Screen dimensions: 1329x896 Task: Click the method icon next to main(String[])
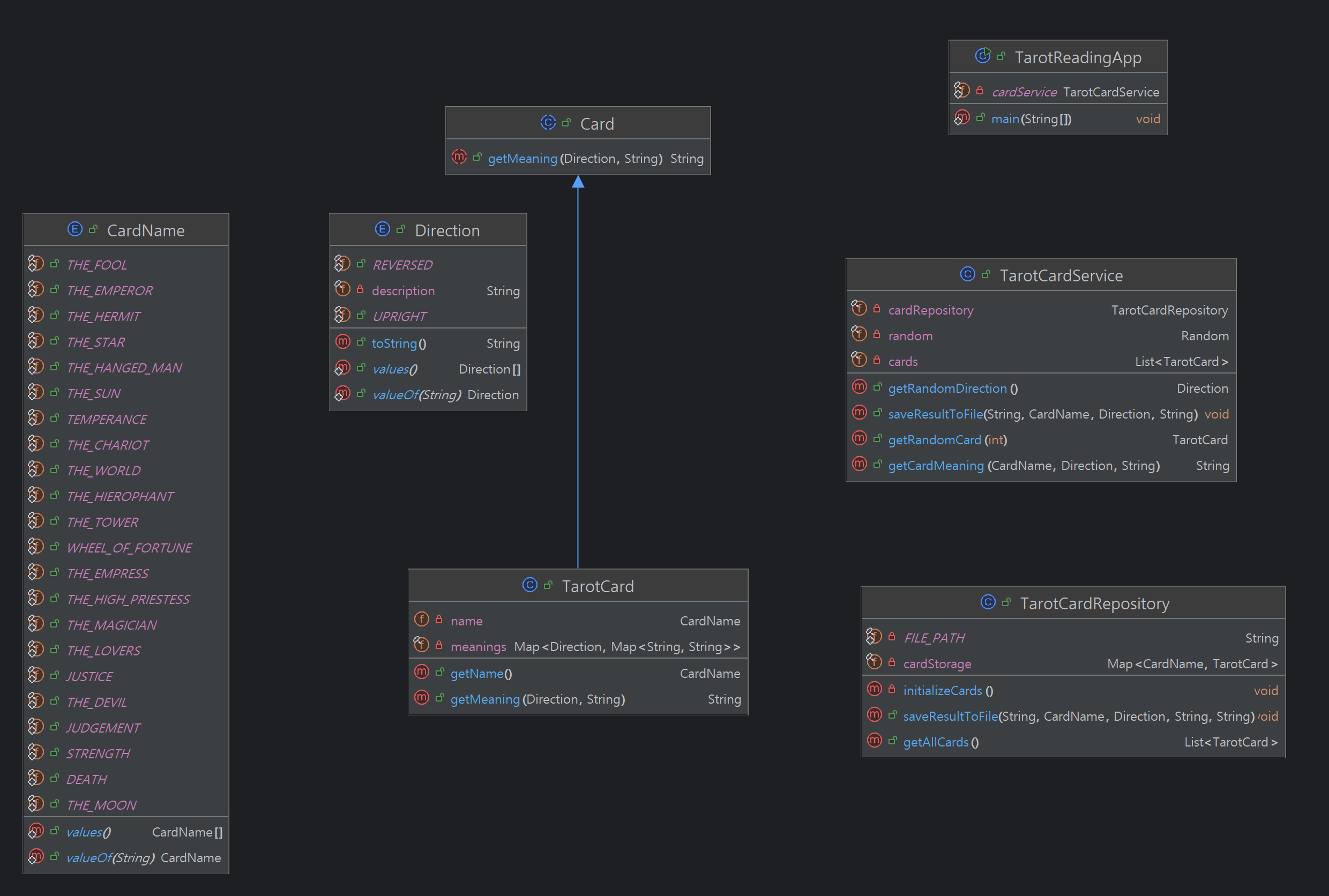[961, 118]
